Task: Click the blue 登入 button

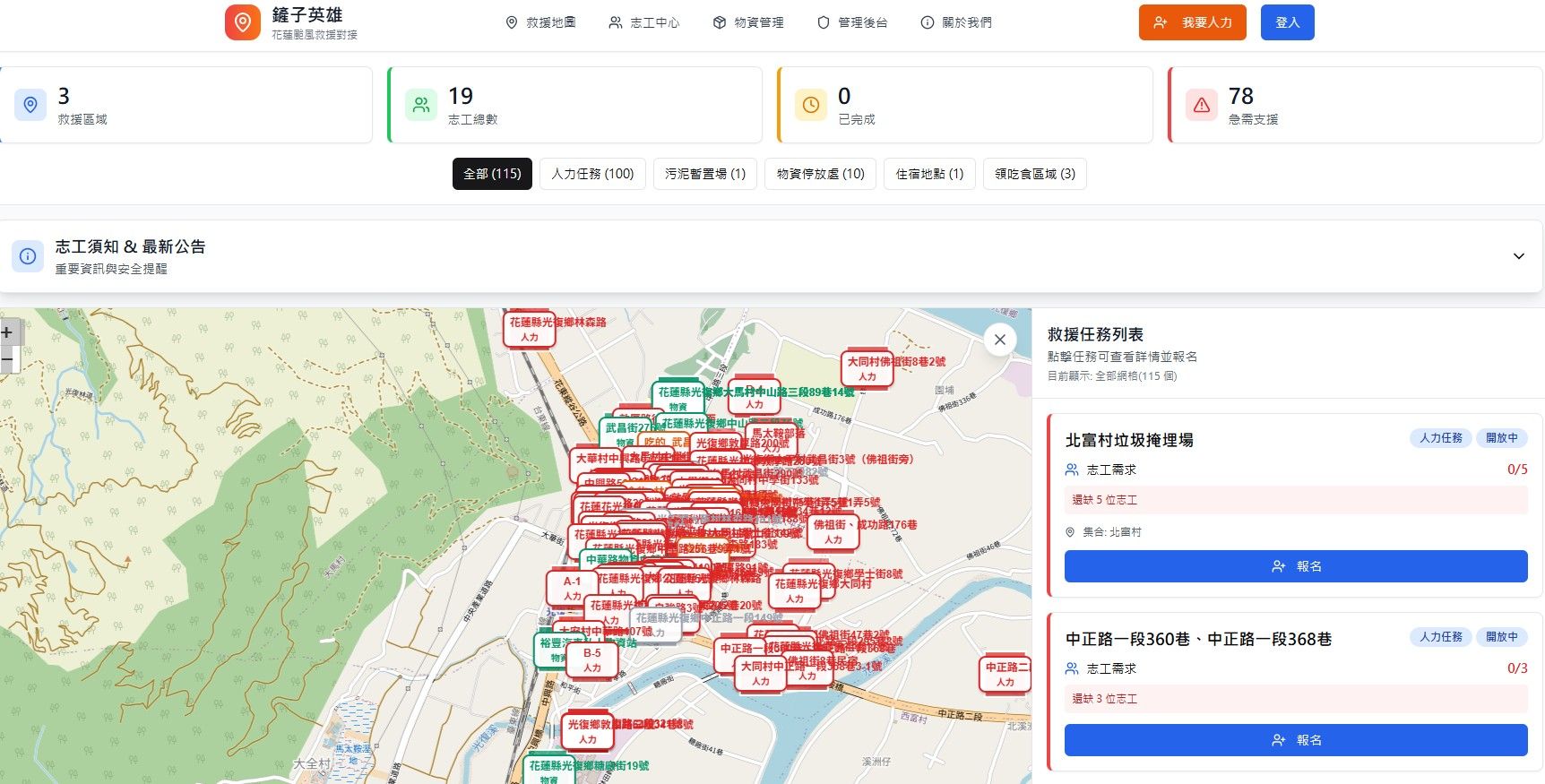Action: point(1287,22)
